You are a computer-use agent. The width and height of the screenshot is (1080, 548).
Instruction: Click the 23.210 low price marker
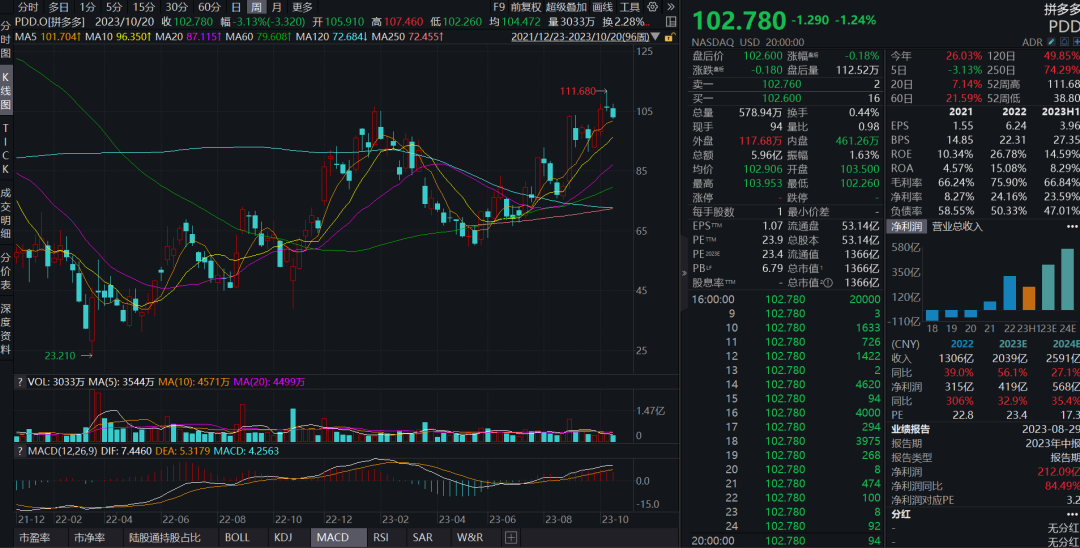[60, 356]
